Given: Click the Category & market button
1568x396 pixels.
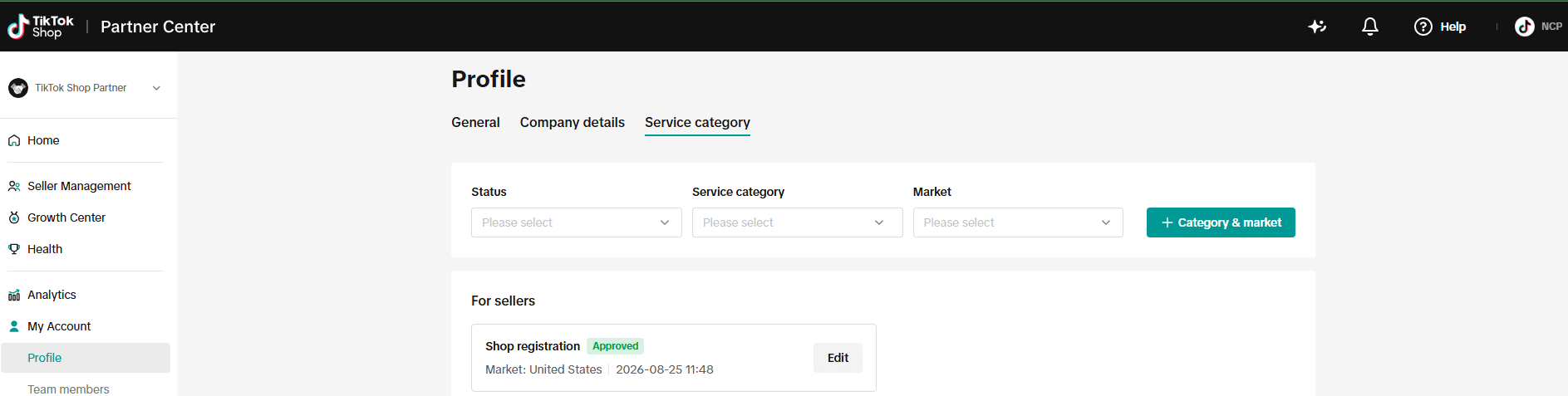Looking at the screenshot, I should [x=1221, y=222].
